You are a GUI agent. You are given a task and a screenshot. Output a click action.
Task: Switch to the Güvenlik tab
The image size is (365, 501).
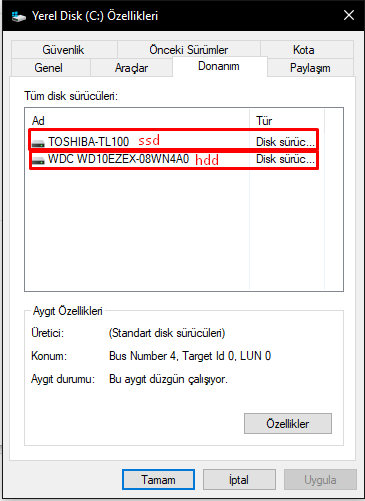pos(63,50)
